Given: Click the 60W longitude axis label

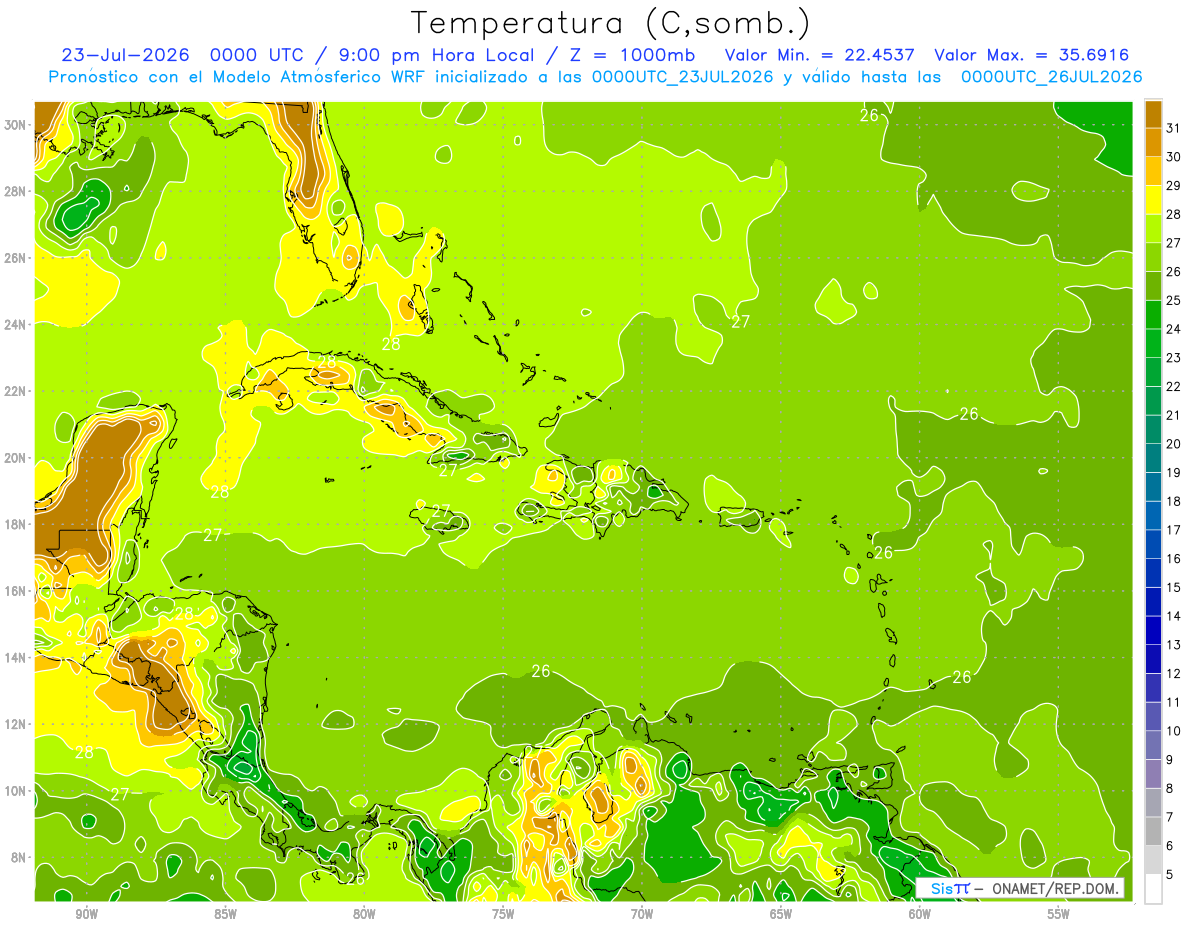Looking at the screenshot, I should (x=920, y=914).
